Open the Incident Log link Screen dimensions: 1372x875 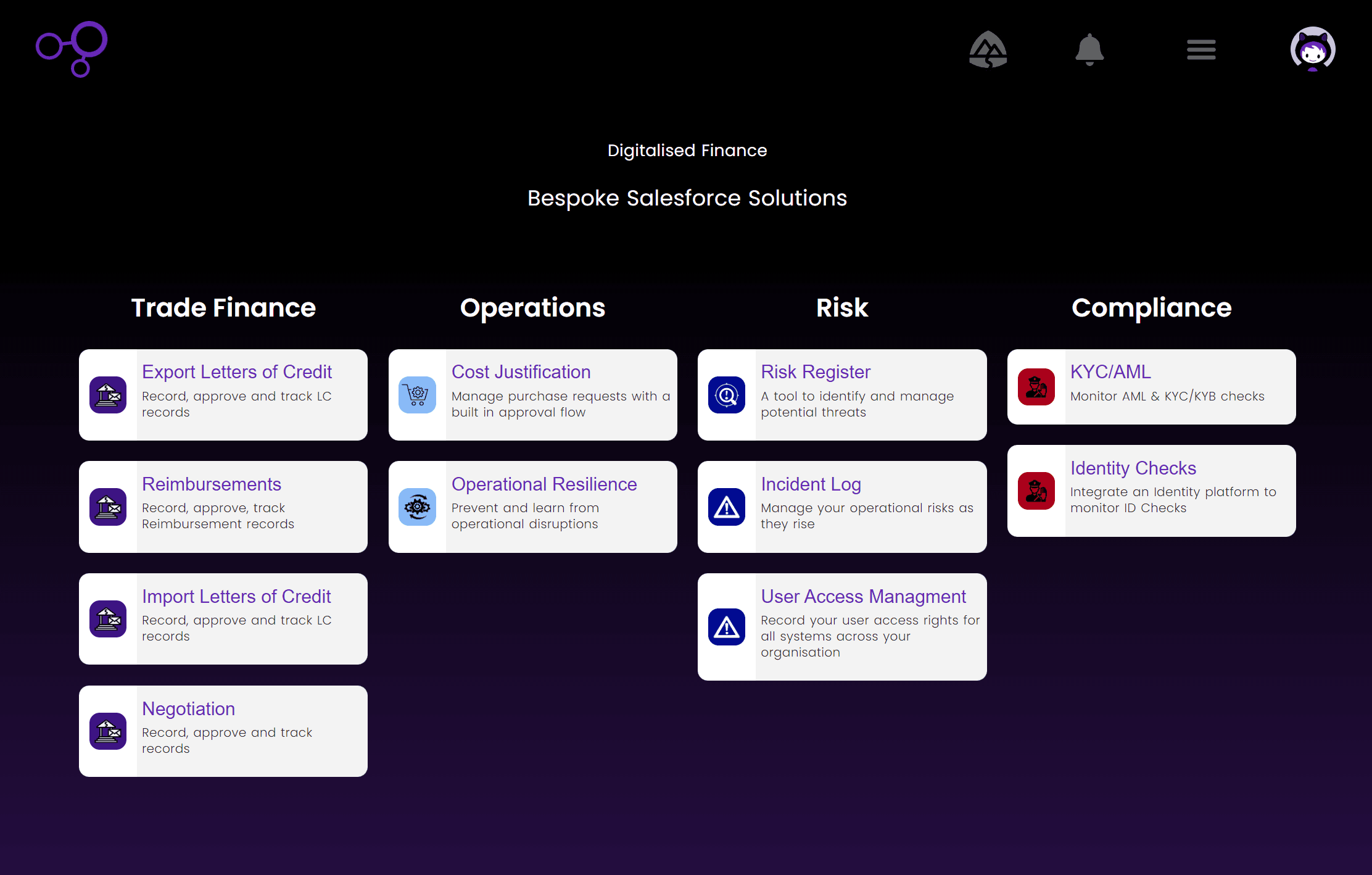pyautogui.click(x=811, y=484)
